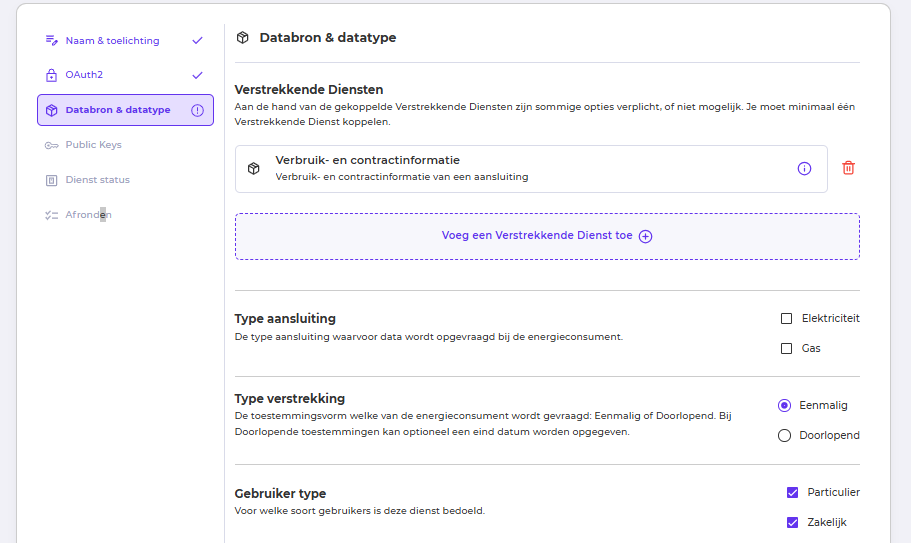
Task: Click the Doorlopend label
Action: coord(829,436)
